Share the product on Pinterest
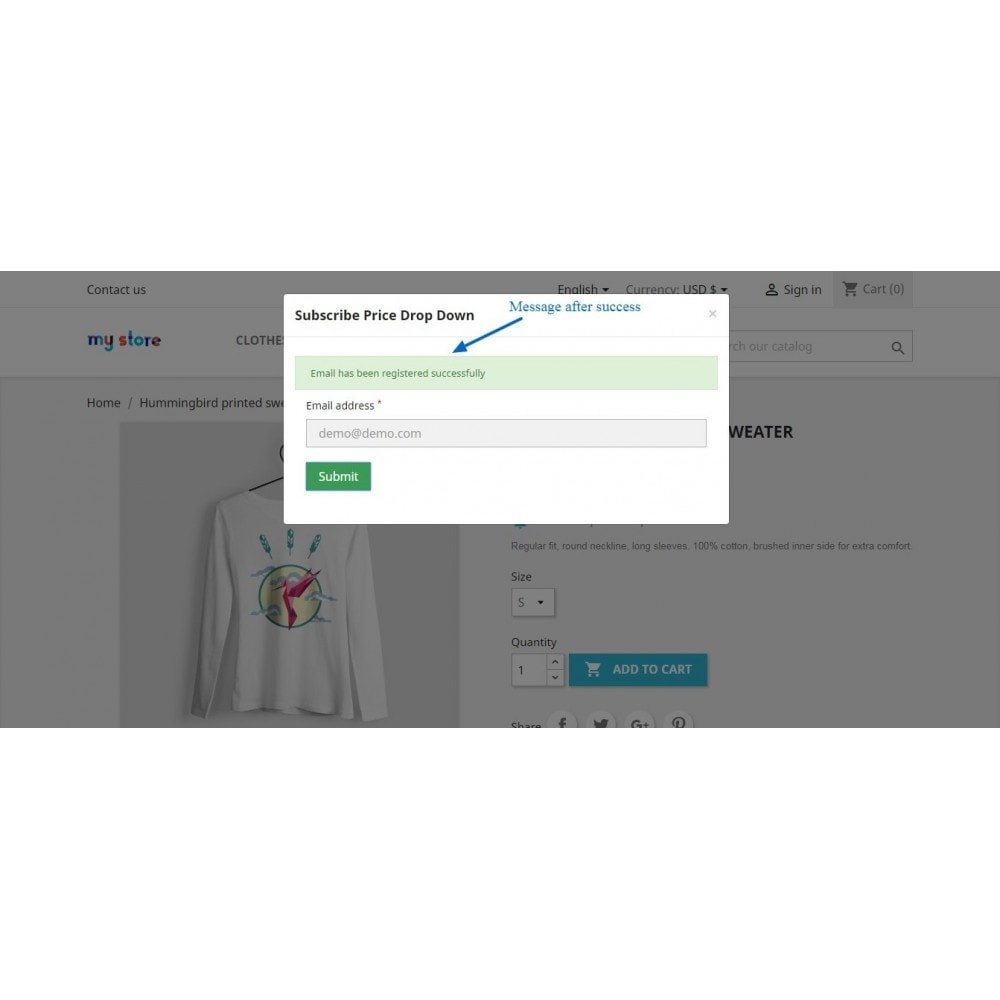Screen dimensions: 1000x1000 tap(679, 722)
